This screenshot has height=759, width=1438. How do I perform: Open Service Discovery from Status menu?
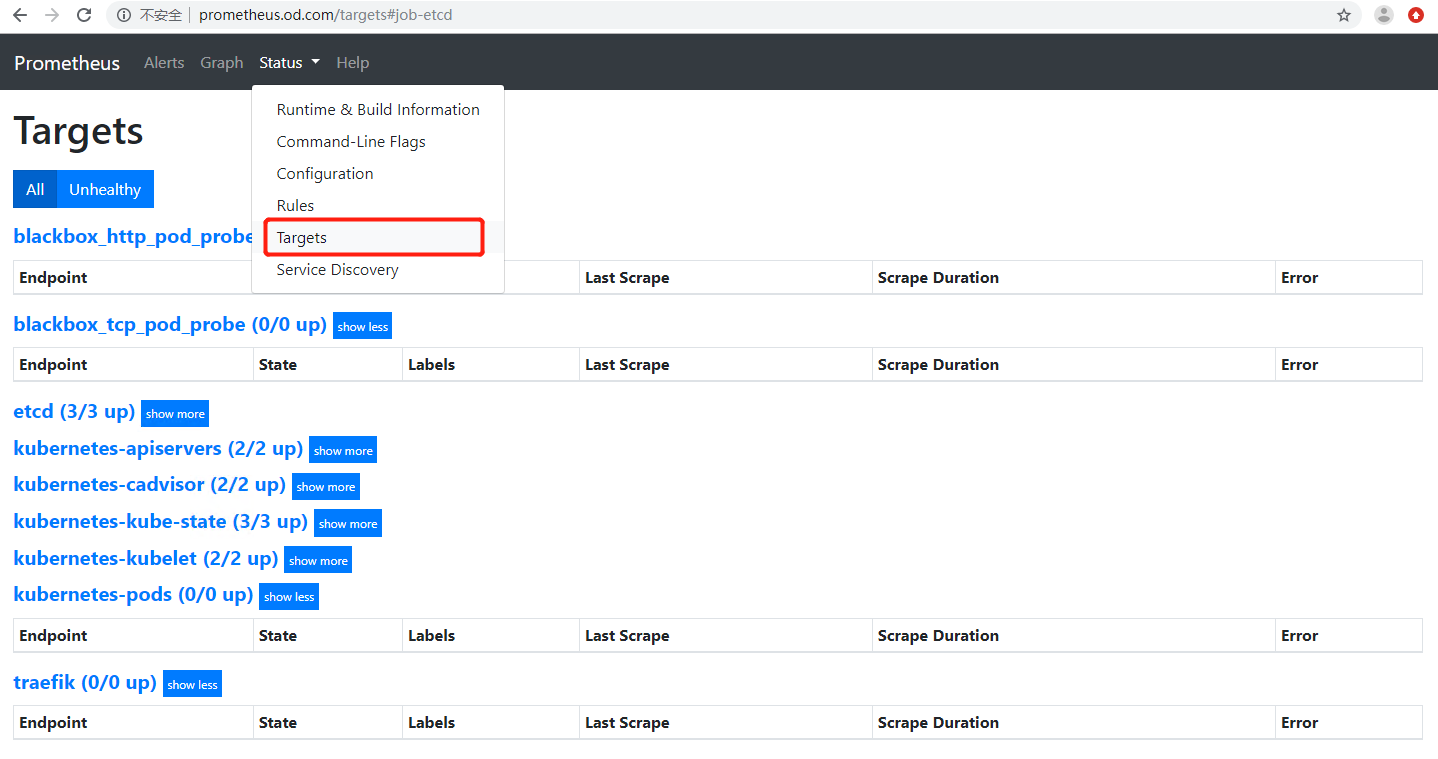pos(337,270)
